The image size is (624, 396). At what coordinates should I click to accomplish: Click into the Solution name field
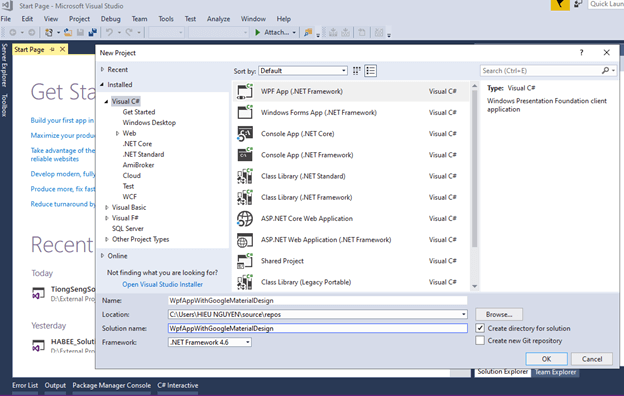coord(317,328)
